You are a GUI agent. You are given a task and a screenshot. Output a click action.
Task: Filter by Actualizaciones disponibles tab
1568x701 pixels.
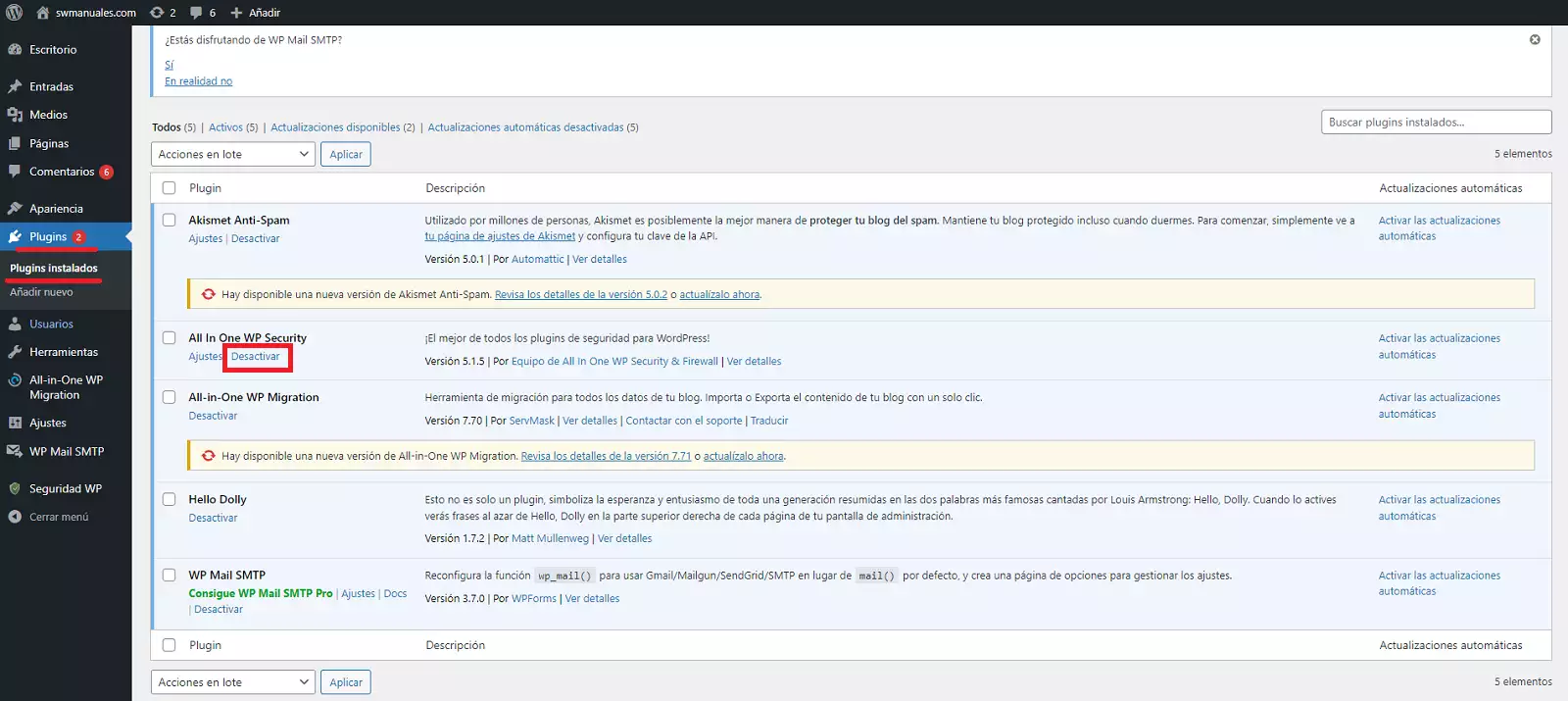pyautogui.click(x=335, y=127)
